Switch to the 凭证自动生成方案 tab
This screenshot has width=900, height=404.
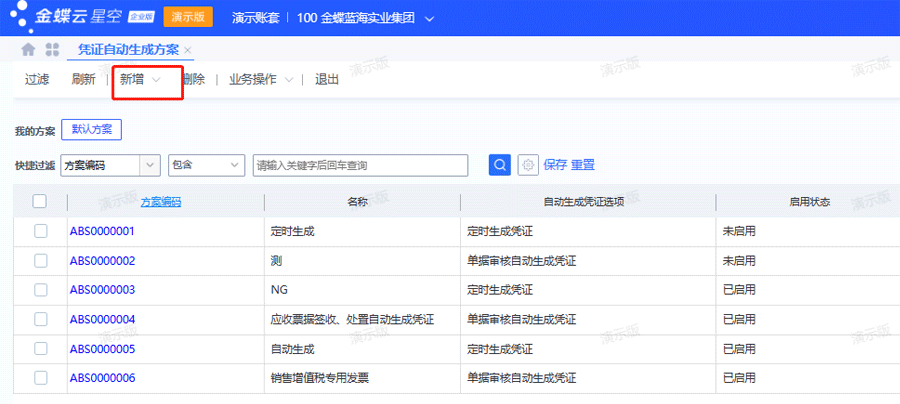tap(129, 50)
